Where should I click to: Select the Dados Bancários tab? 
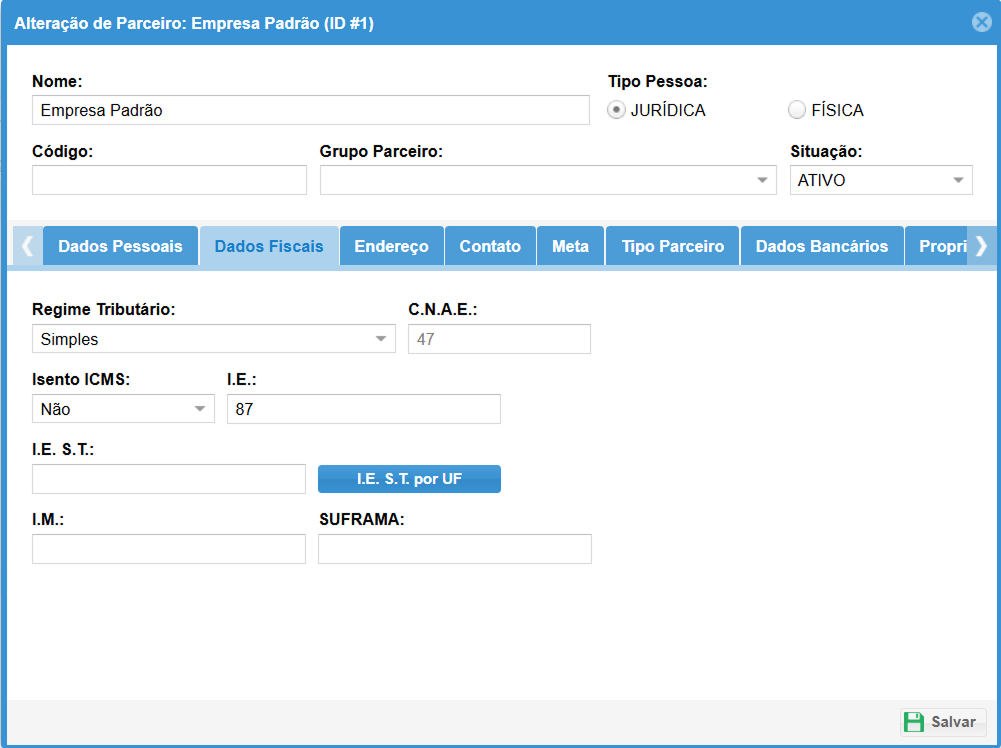(821, 246)
